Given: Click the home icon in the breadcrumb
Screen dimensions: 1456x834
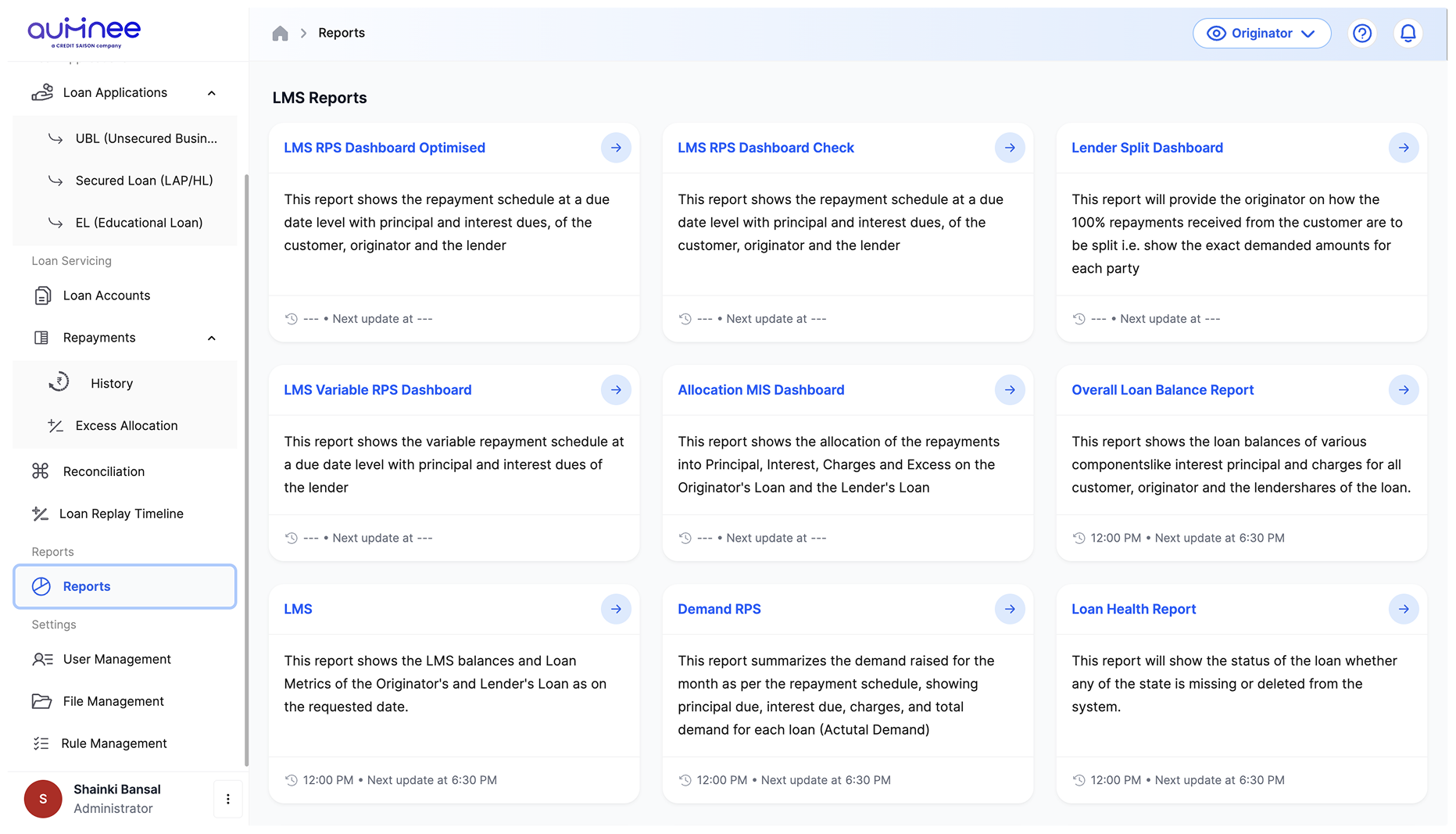Looking at the screenshot, I should pos(281,33).
